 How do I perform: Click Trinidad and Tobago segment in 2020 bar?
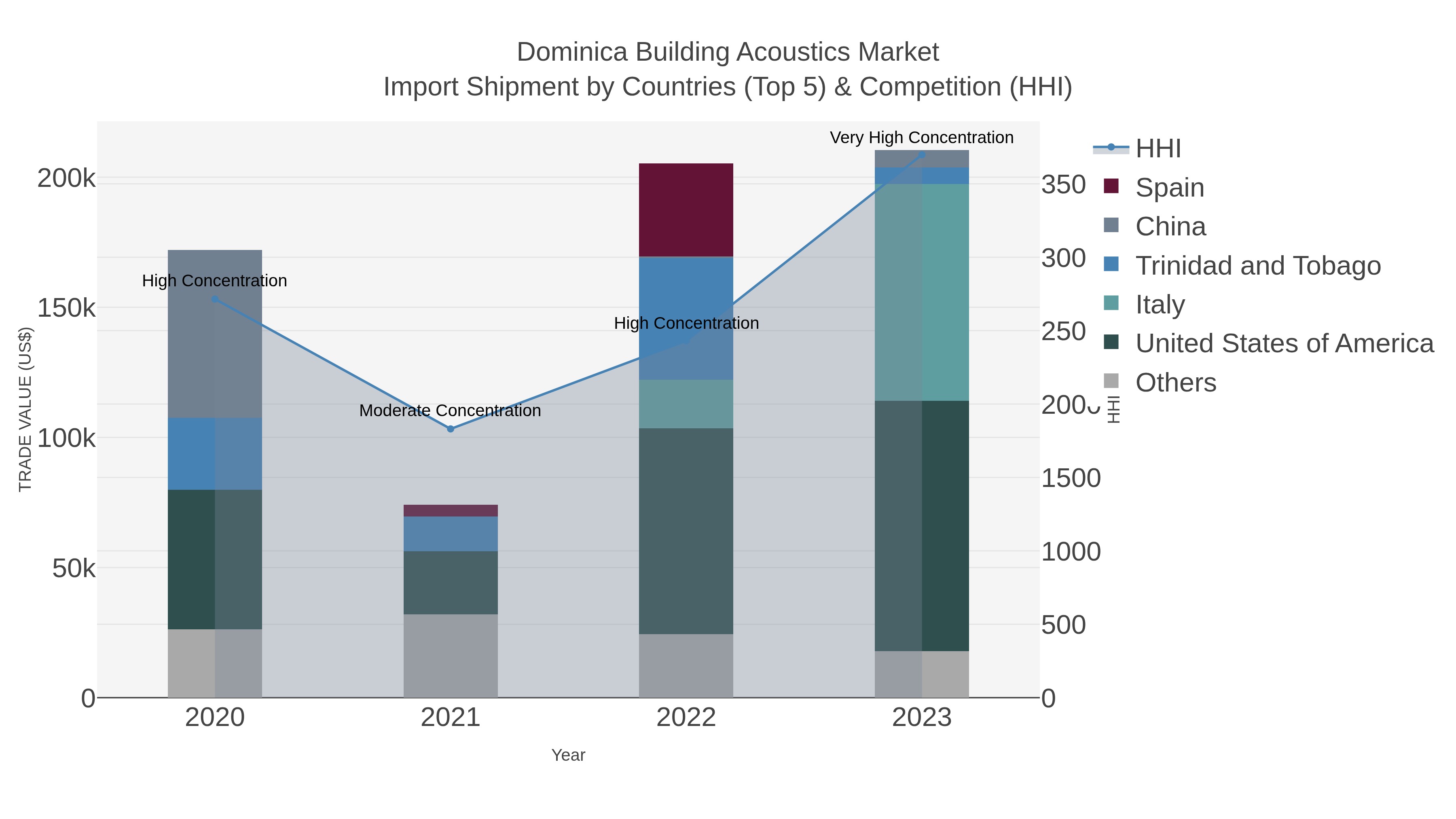pyautogui.click(x=215, y=454)
